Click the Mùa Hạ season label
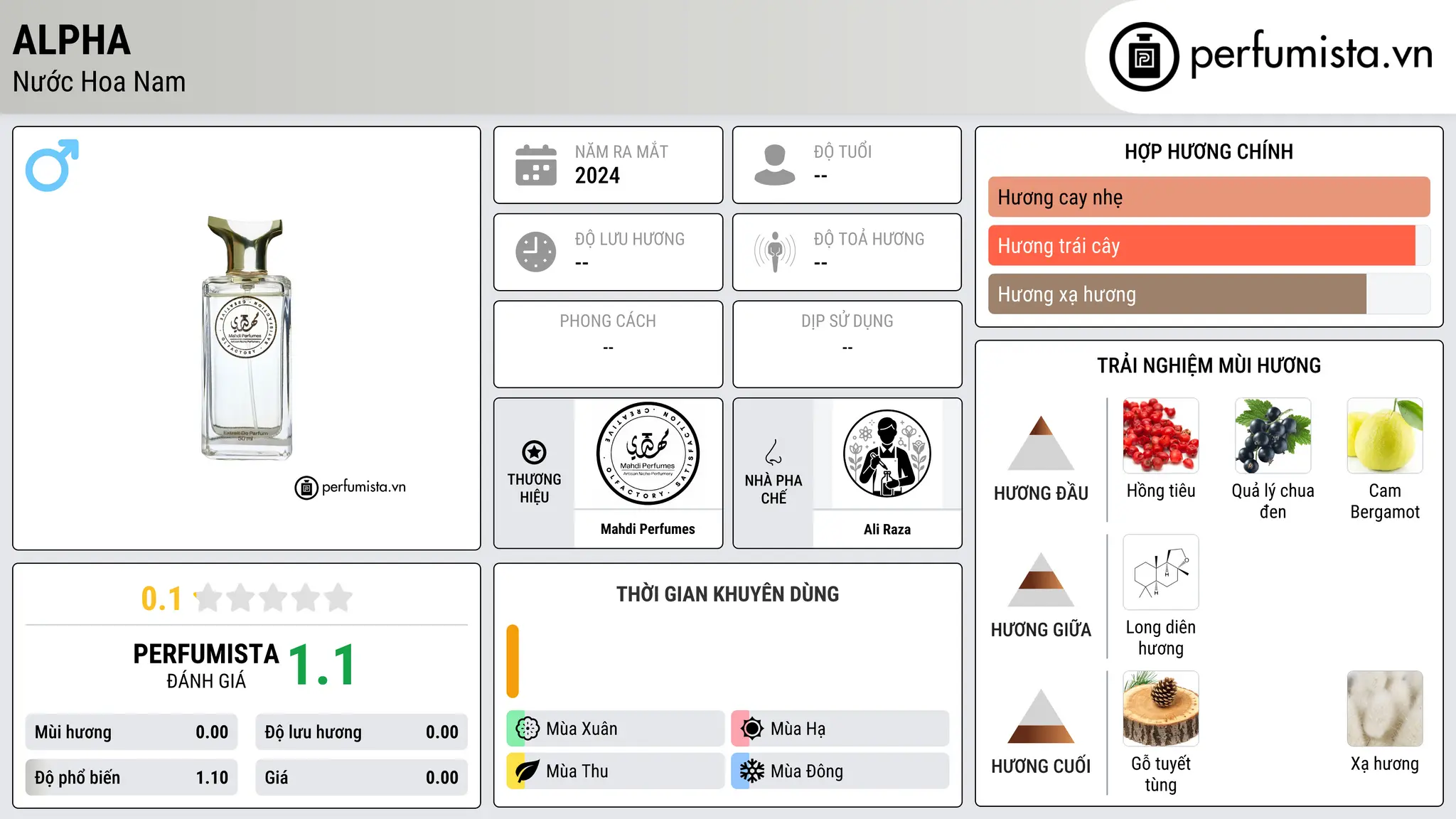 (798, 729)
